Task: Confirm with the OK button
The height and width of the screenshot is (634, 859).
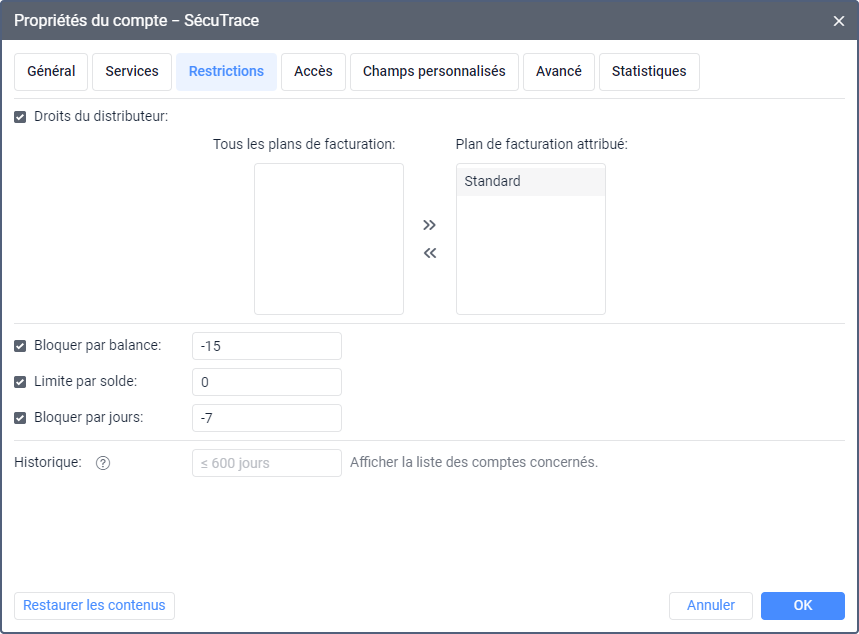Action: [803, 606]
